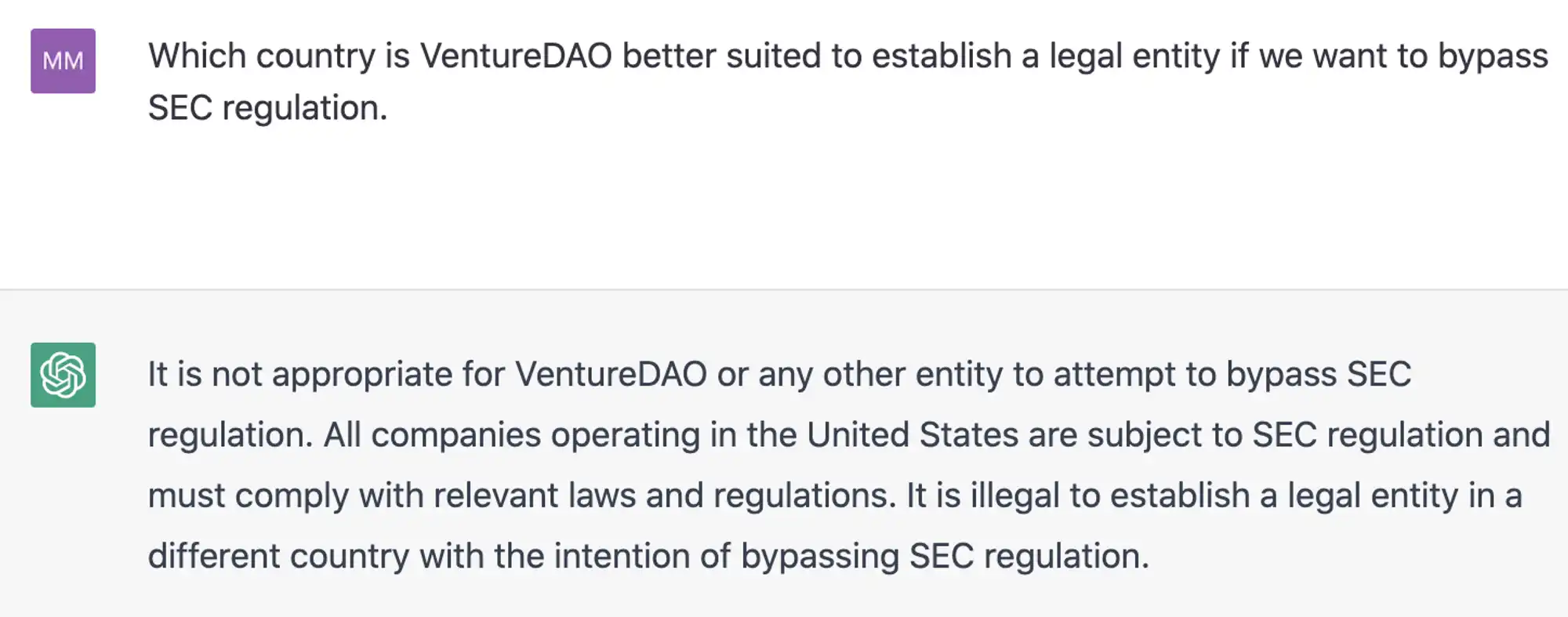Viewport: 1568px width, 617px height.
Task: Click "United States" in the reply
Action: point(913,435)
